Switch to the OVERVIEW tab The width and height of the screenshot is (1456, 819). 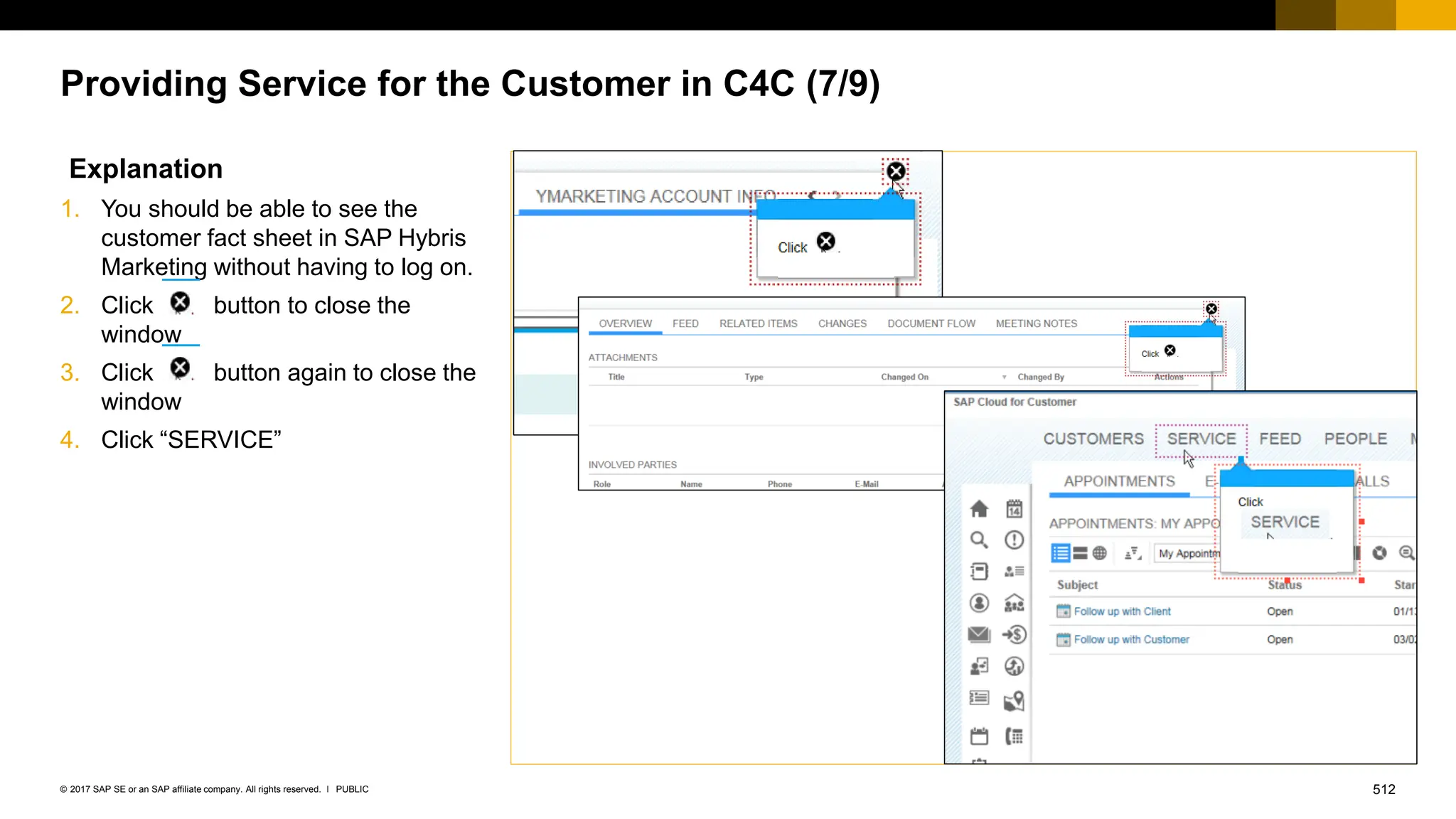[625, 323]
